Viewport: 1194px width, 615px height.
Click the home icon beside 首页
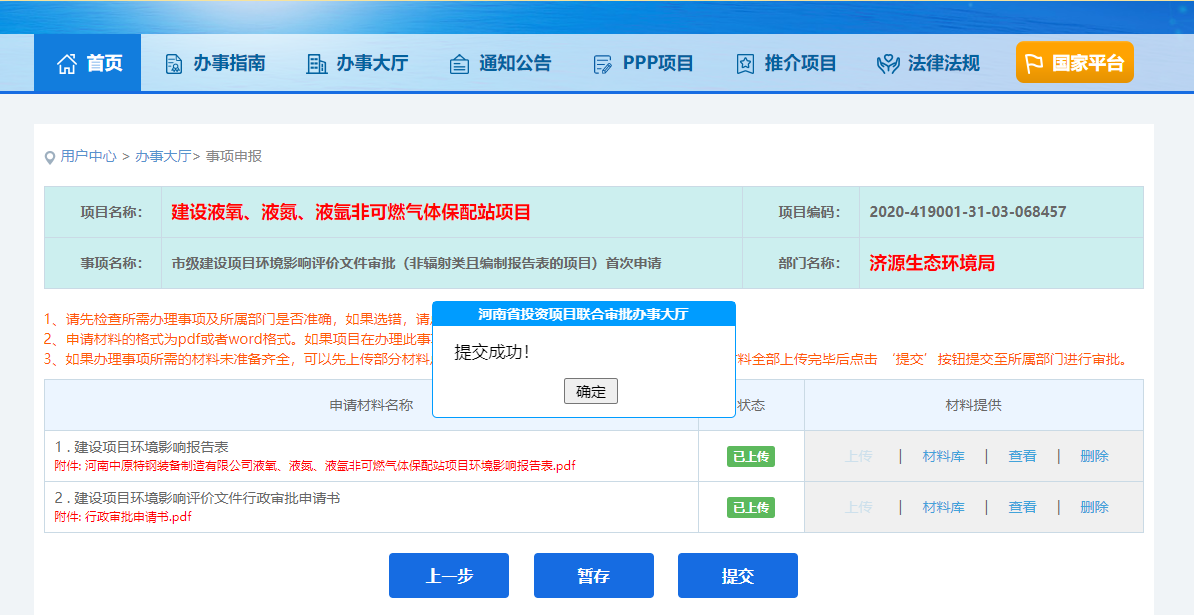click(x=67, y=64)
